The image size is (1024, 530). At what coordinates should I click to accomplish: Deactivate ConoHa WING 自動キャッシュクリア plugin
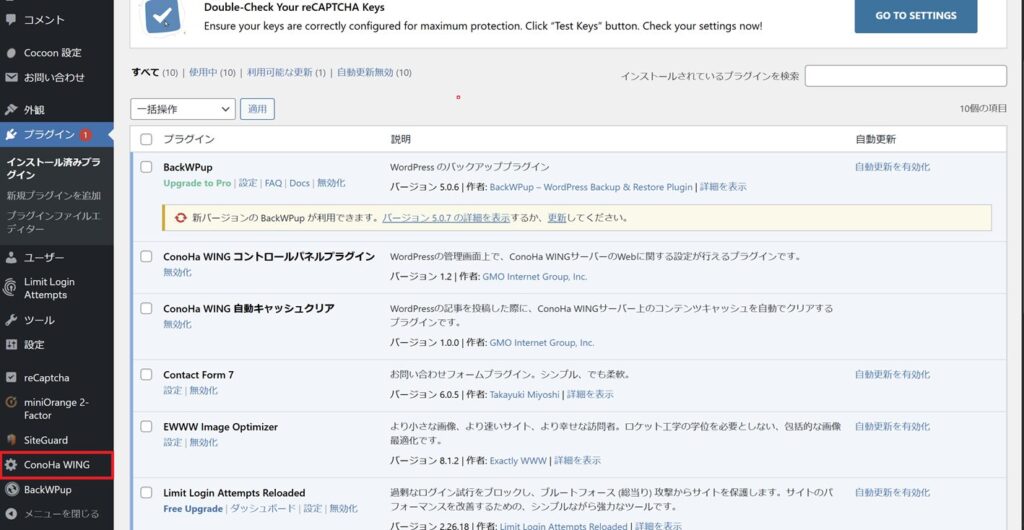(177, 325)
